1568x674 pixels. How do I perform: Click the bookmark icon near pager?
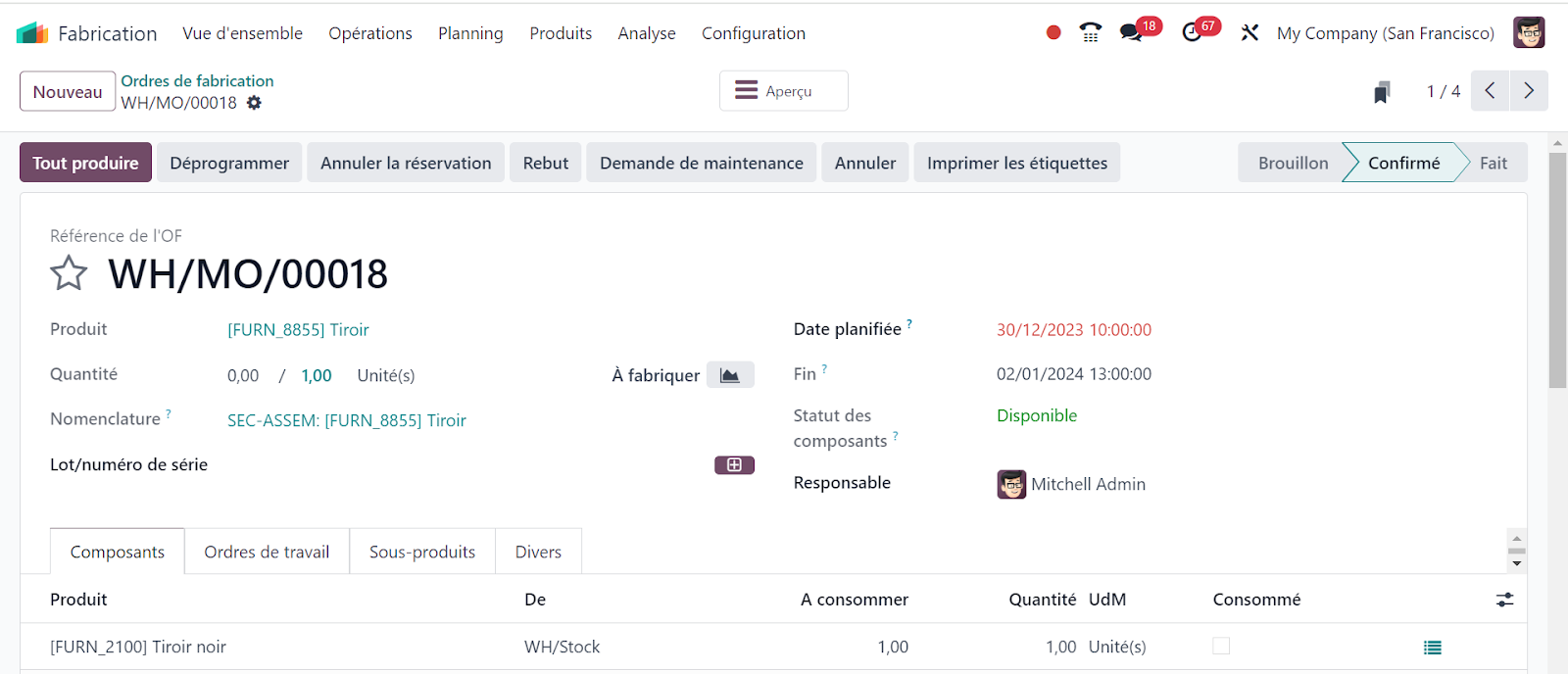point(1382,92)
